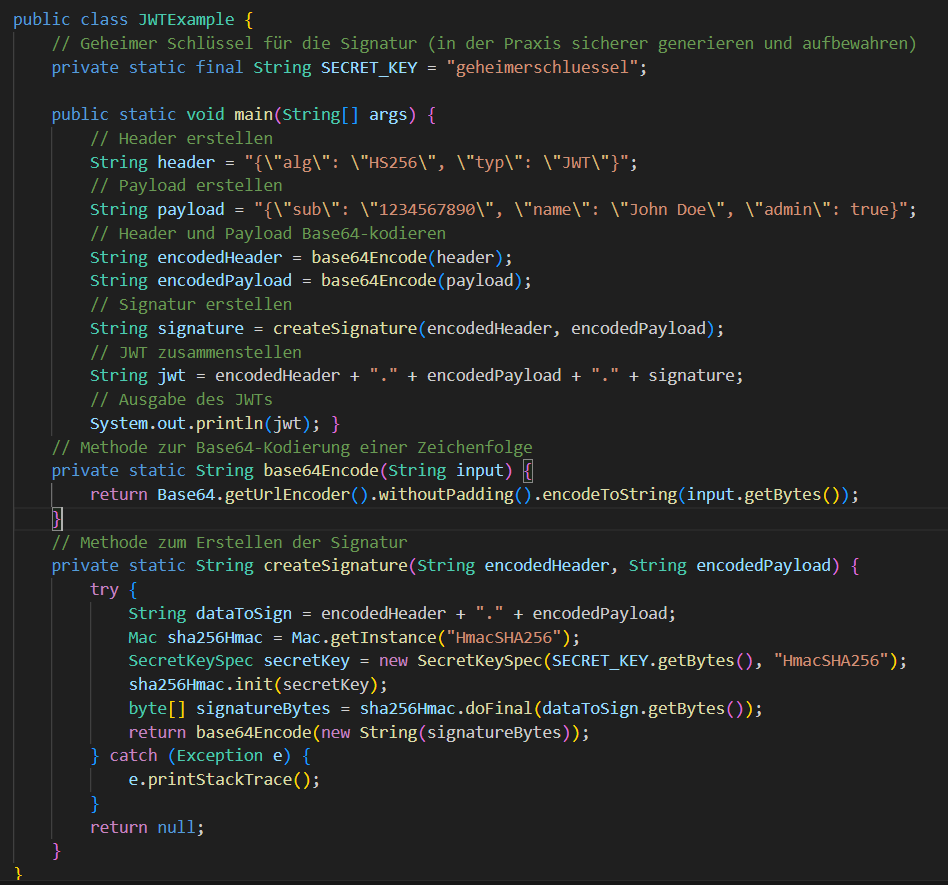Click comment "// Methode zur Base64-Kodierung einer Zeichenfolge"
Viewport: 948px width, 885px height.
(292, 447)
